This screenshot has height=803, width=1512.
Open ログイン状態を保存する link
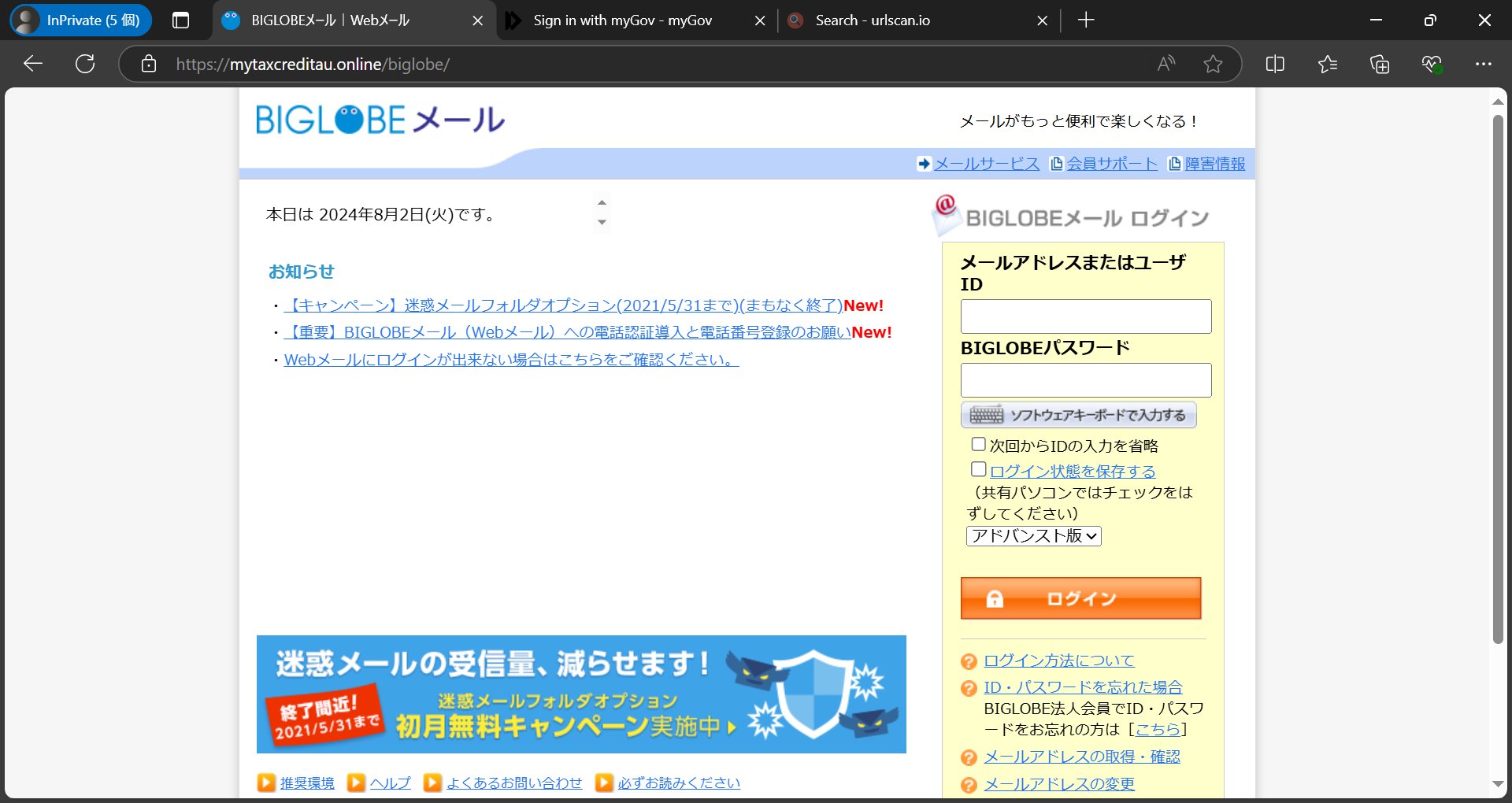tap(1073, 471)
